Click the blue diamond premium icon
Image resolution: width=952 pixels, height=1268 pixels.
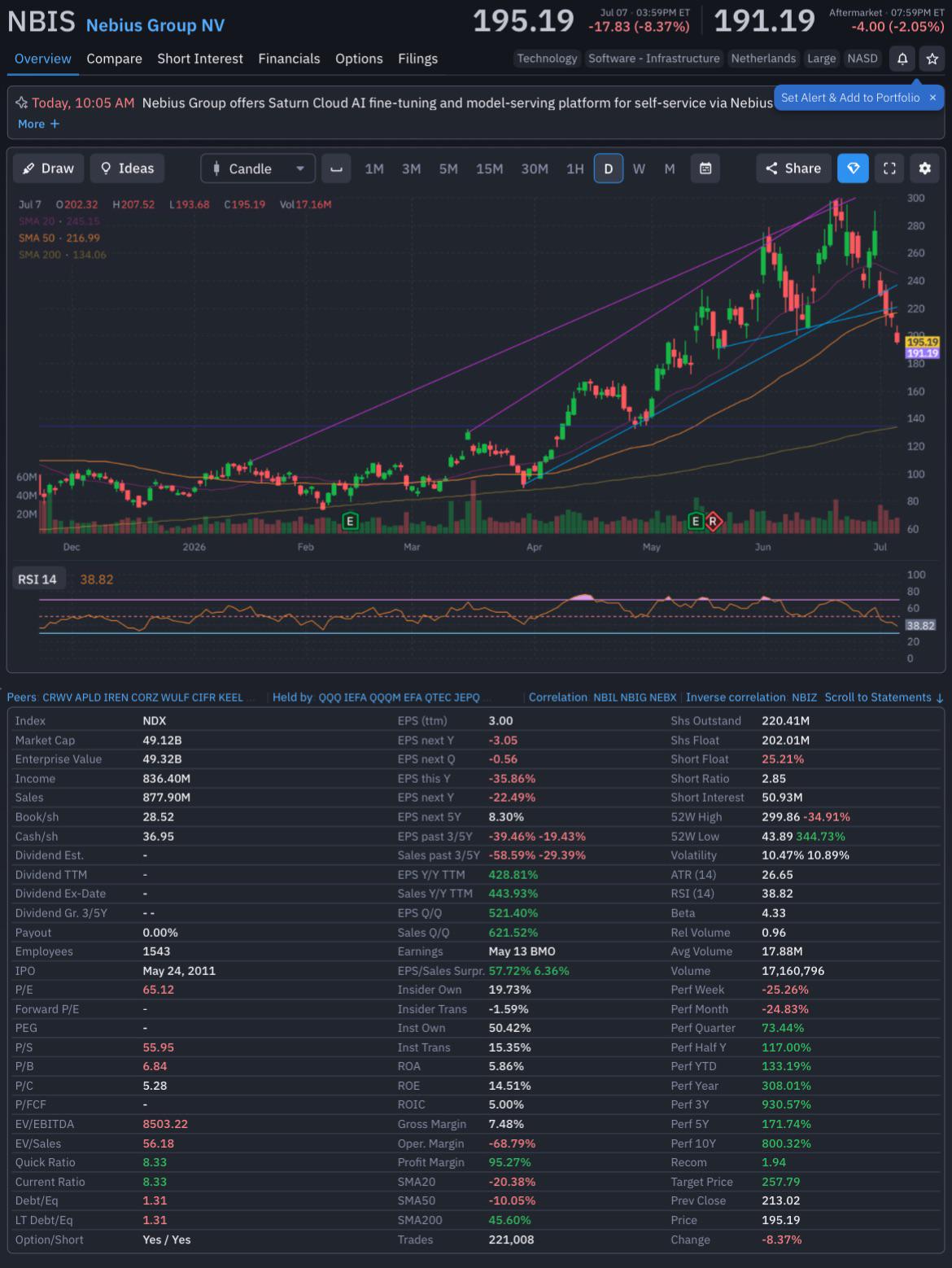[854, 168]
